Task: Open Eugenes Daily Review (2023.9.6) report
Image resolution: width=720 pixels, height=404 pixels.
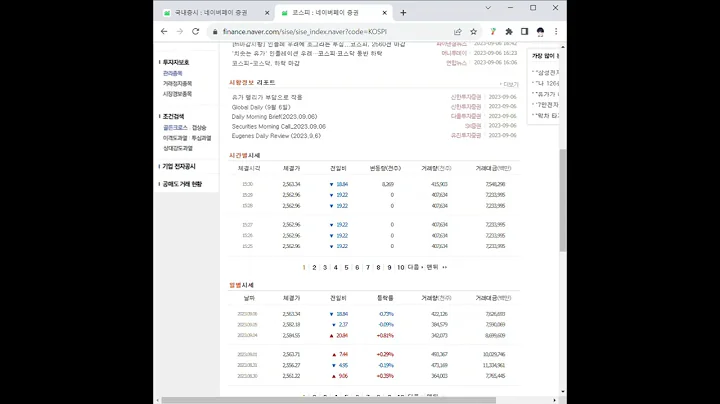Action: tap(276, 136)
